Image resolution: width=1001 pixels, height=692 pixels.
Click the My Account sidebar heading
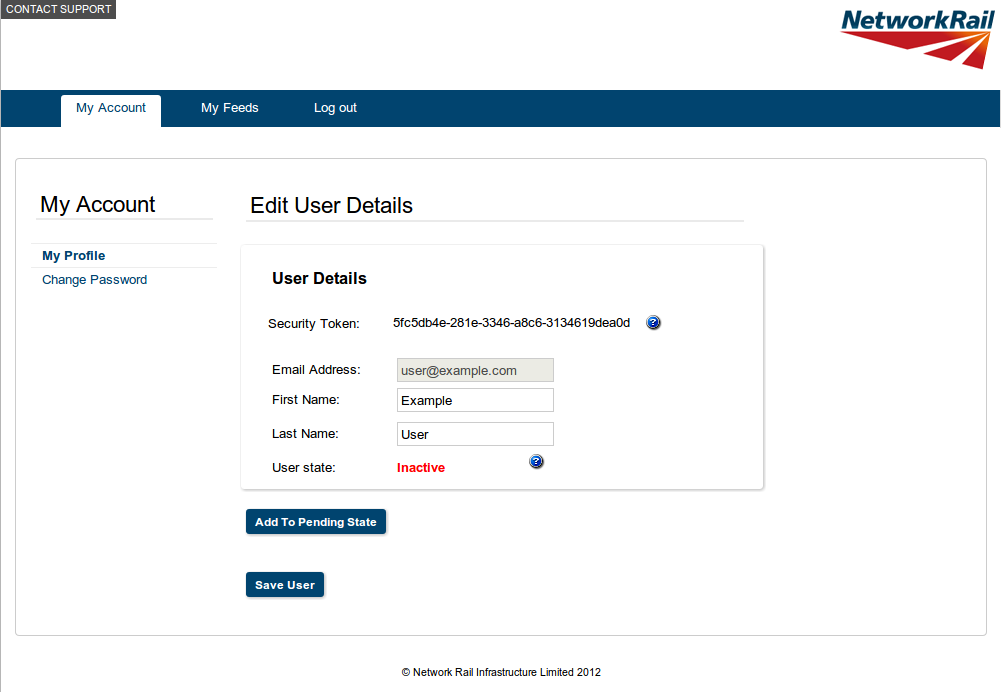(x=98, y=205)
